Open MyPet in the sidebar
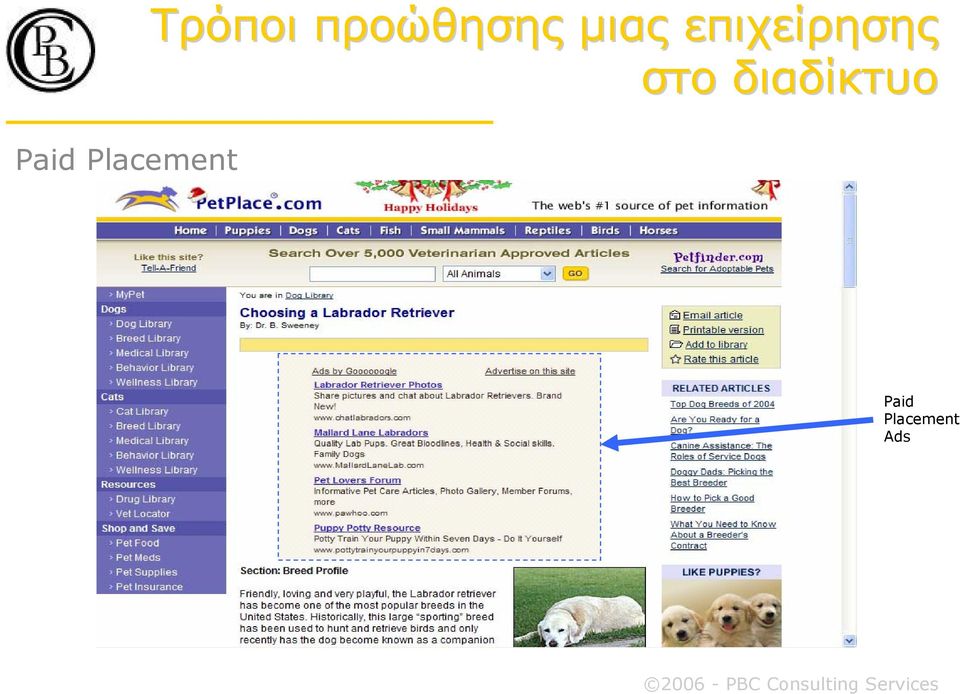 tap(130, 294)
